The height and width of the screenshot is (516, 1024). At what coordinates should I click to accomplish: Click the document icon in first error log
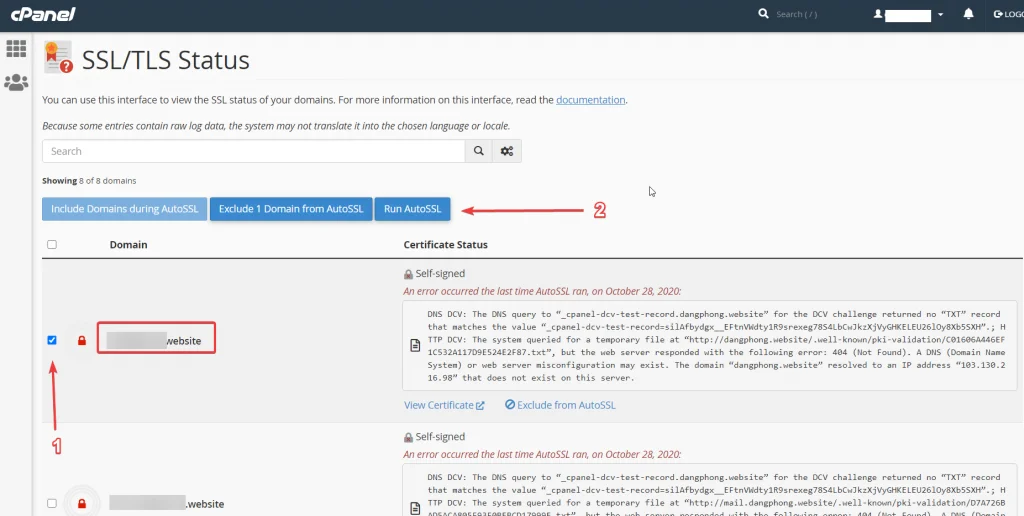pyautogui.click(x=415, y=346)
